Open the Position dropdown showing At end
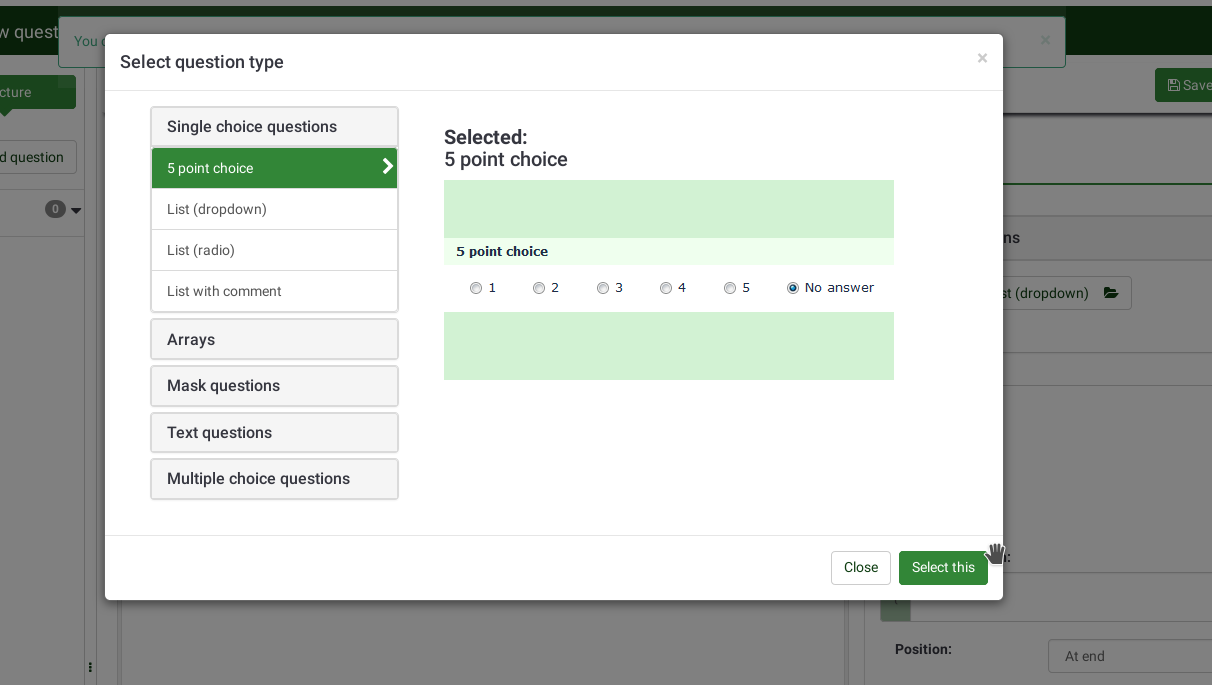Screen dimensions: 1212x685 [x=1130, y=656]
